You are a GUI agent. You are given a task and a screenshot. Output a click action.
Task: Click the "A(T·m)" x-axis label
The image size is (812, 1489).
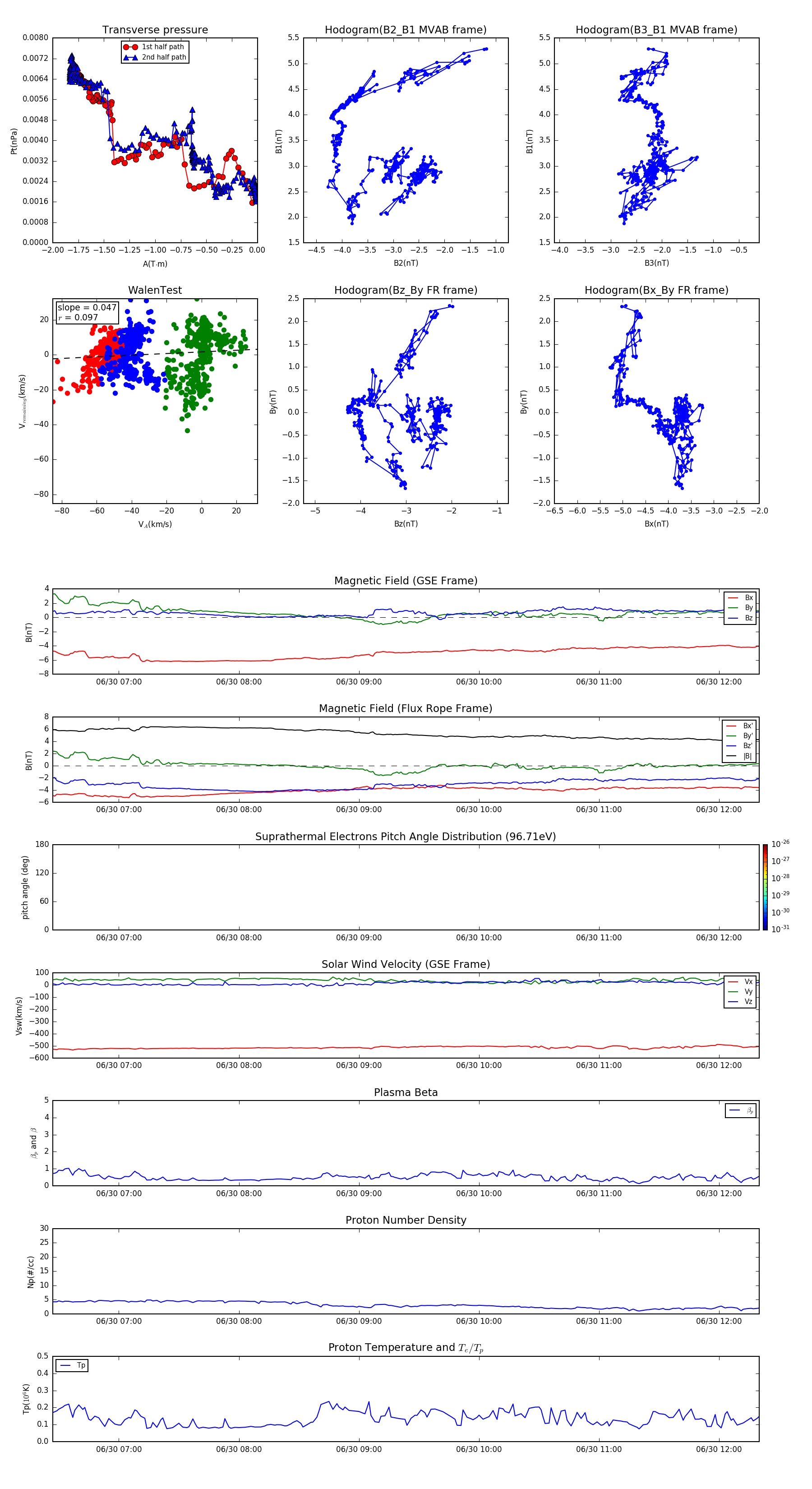point(155,264)
